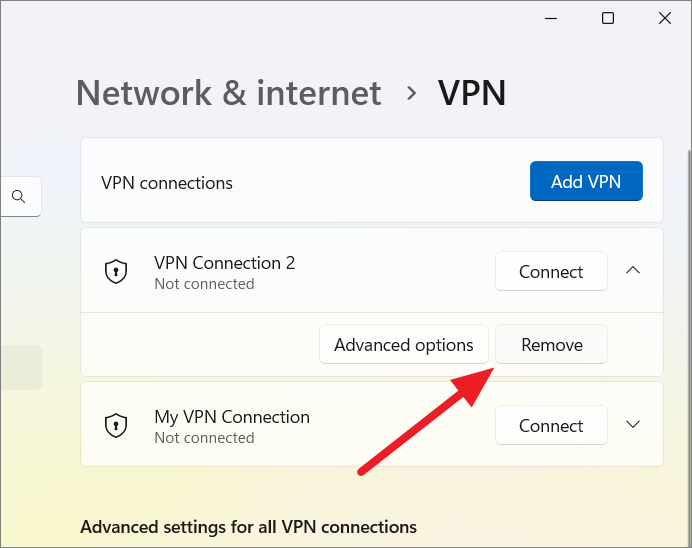Viewport: 692px width, 548px height.
Task: Click My VPN Connection shield icon
Action: coord(116,425)
